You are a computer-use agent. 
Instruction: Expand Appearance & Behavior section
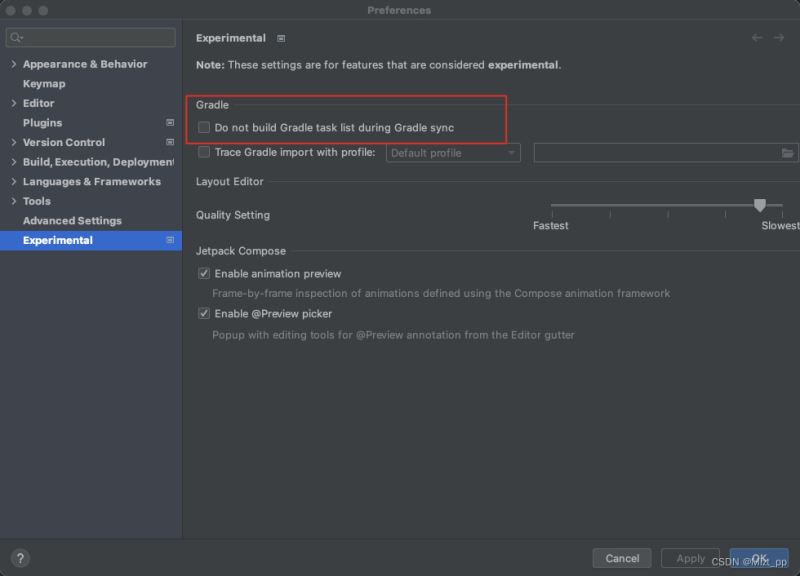(14, 64)
